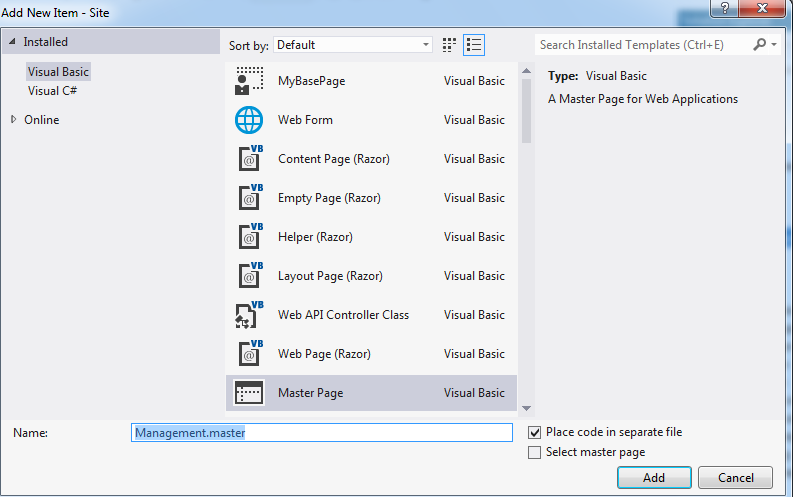The width and height of the screenshot is (793, 497).
Task: Enable the Select master page checkbox
Action: coord(535,452)
